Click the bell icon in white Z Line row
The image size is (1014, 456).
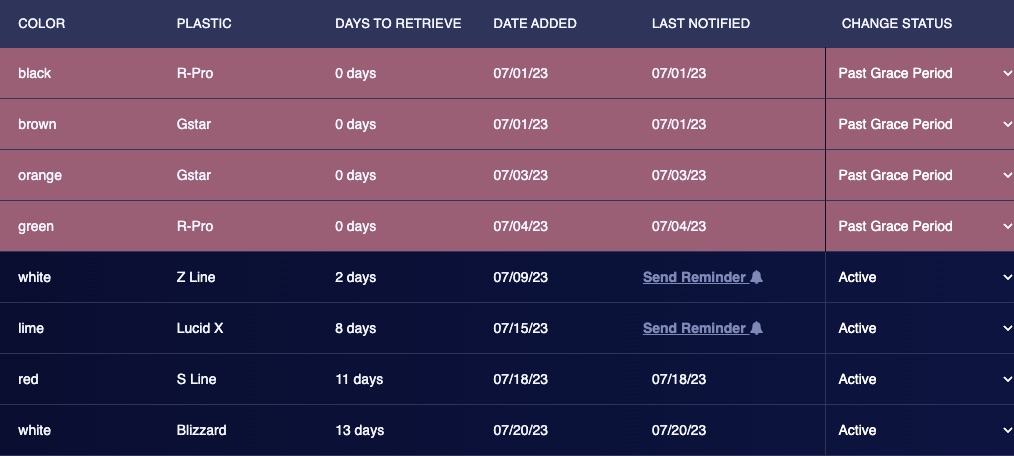[757, 277]
